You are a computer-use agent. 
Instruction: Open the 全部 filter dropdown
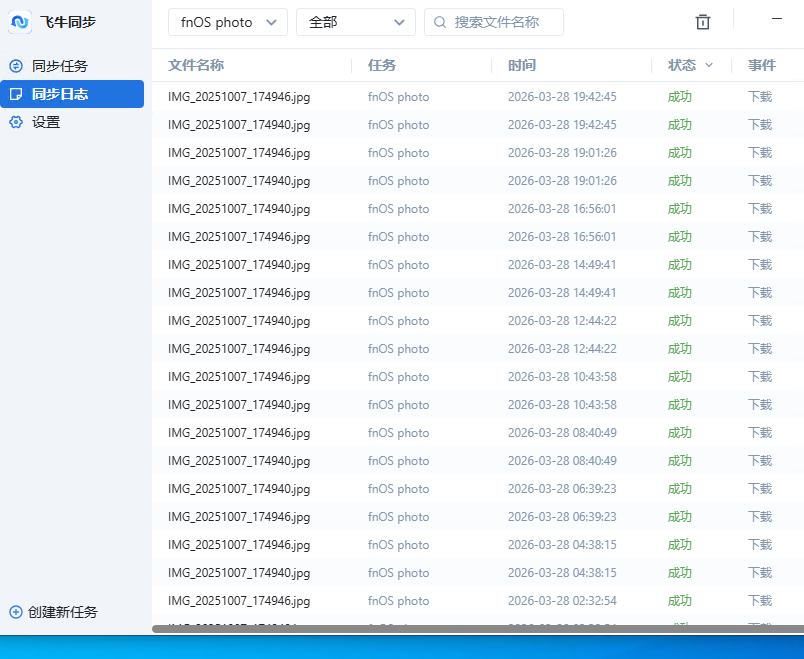coord(356,22)
